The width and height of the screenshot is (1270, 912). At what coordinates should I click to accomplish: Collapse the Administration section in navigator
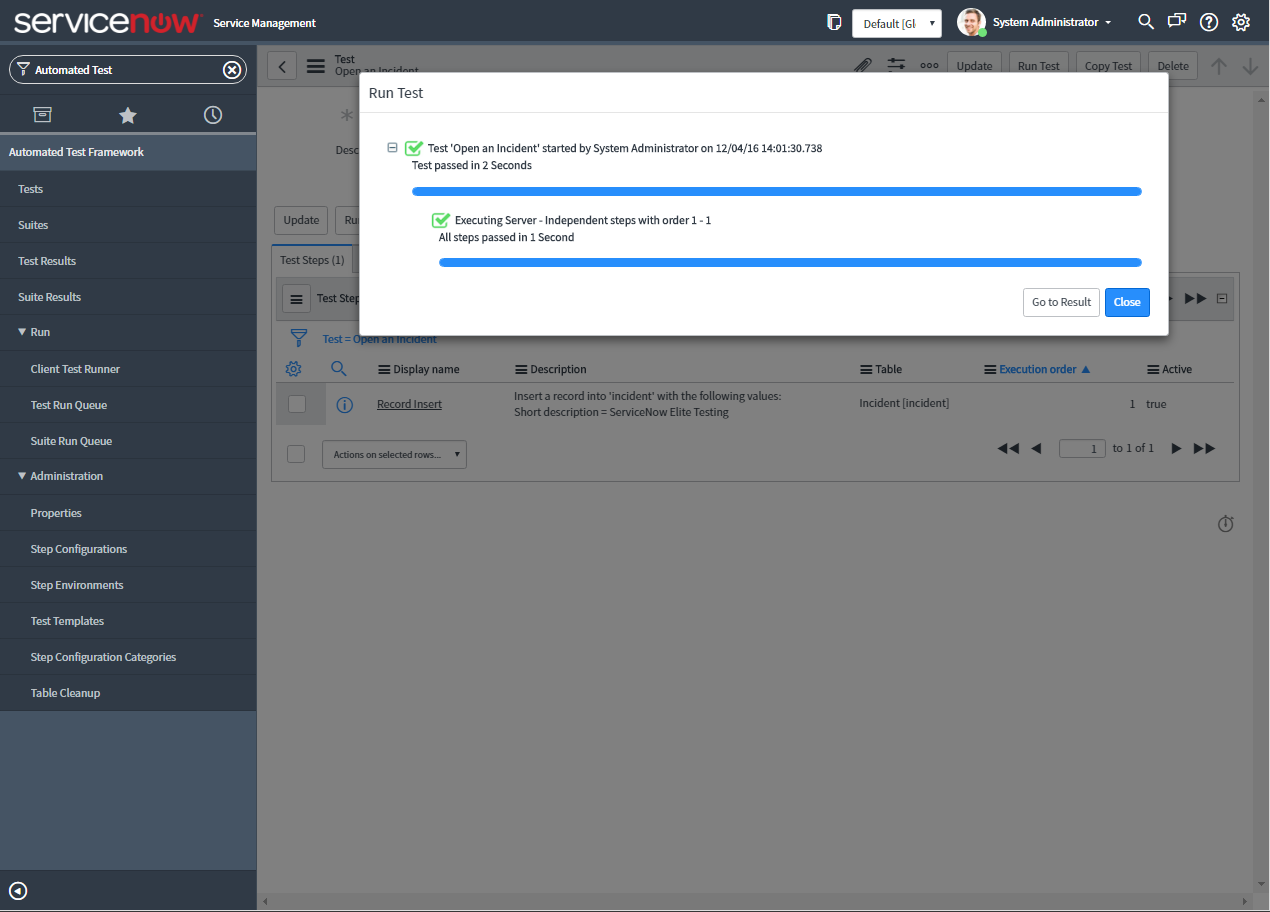(x=22, y=476)
